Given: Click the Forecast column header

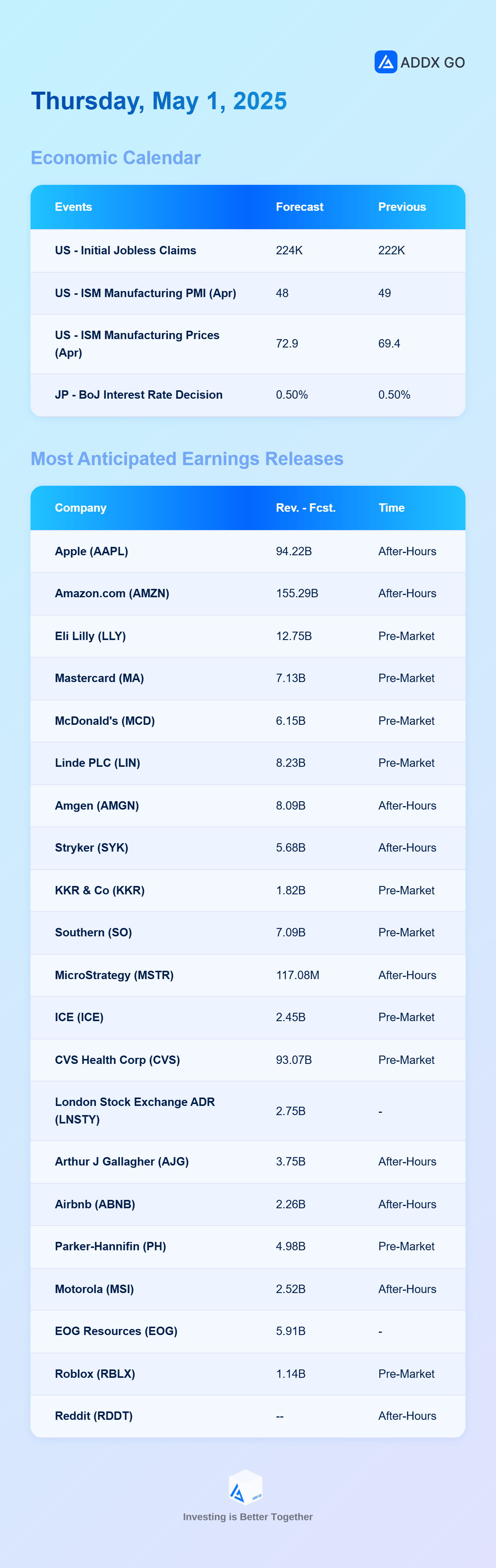Looking at the screenshot, I should (x=300, y=207).
